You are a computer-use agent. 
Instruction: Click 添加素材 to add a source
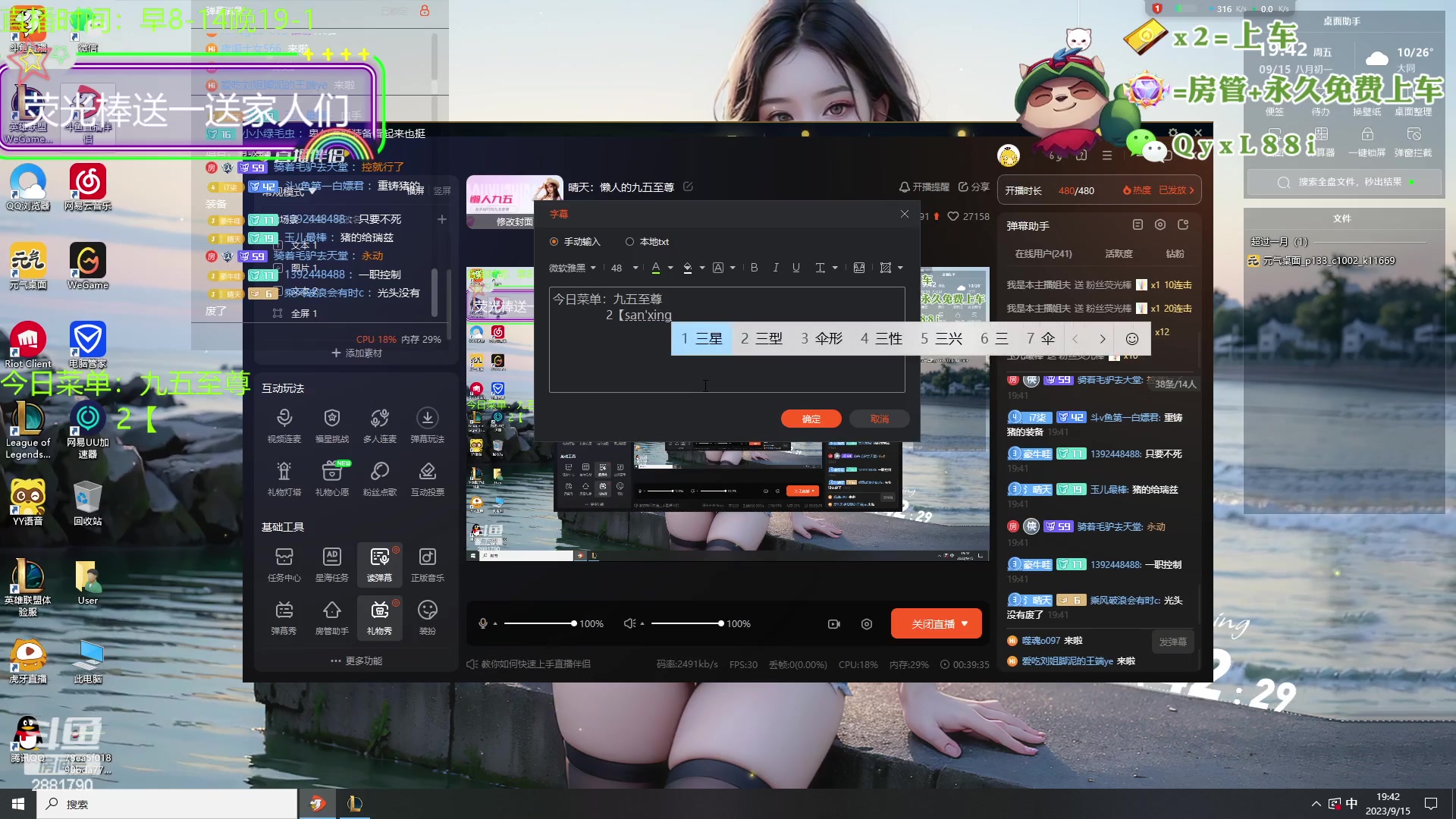[x=355, y=353]
